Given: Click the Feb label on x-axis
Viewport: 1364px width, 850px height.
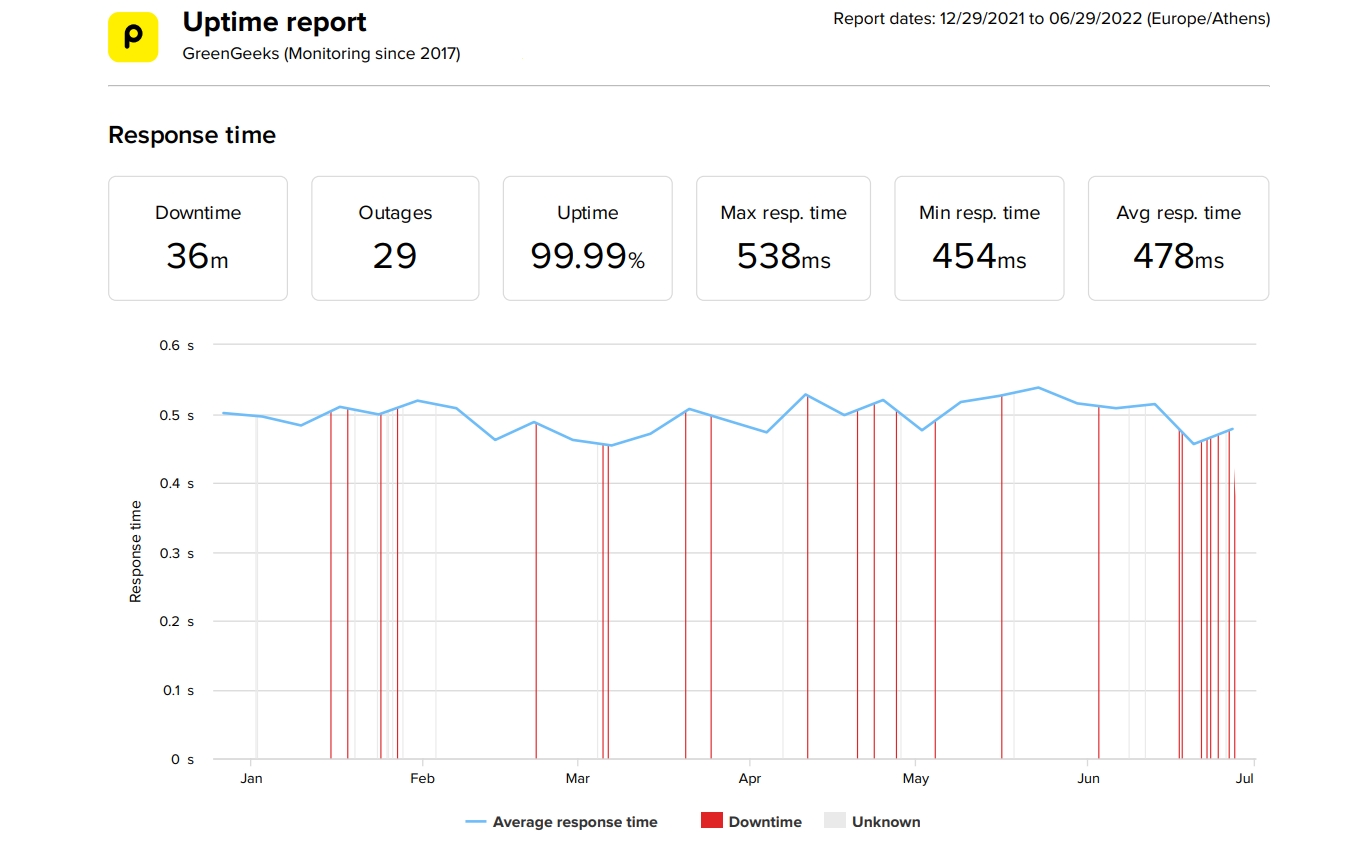Looking at the screenshot, I should tap(423, 778).
